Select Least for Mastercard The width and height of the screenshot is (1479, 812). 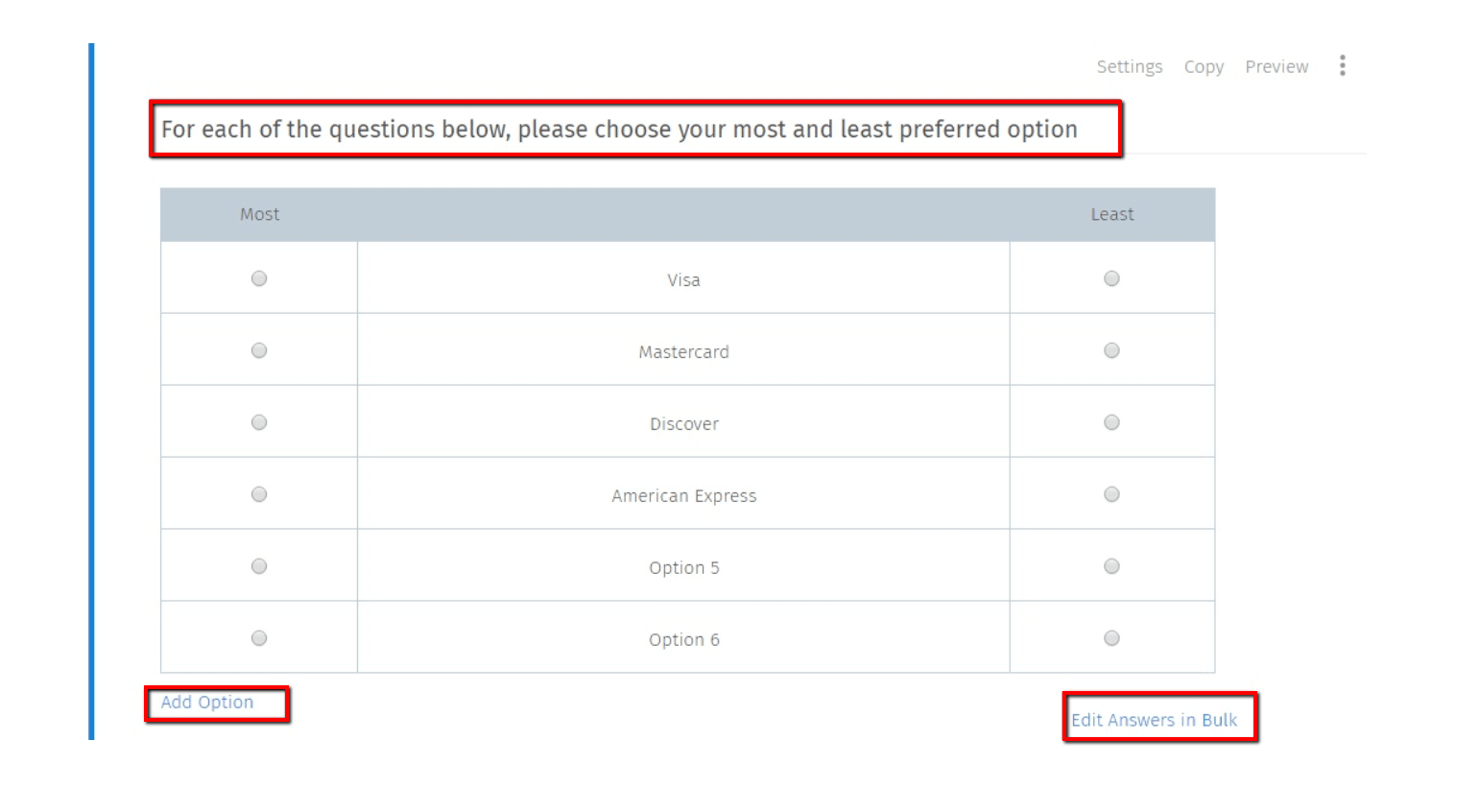[x=1111, y=350]
